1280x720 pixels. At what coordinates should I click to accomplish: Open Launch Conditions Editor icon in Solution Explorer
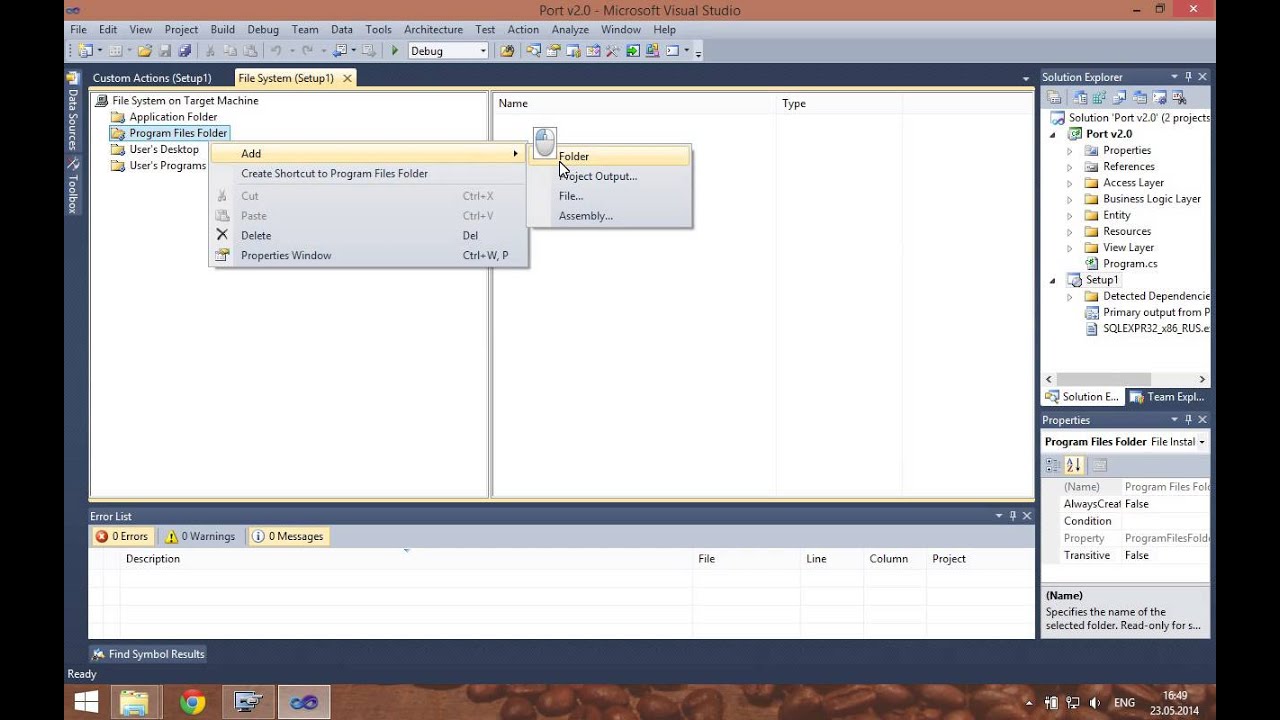[x=1179, y=98]
